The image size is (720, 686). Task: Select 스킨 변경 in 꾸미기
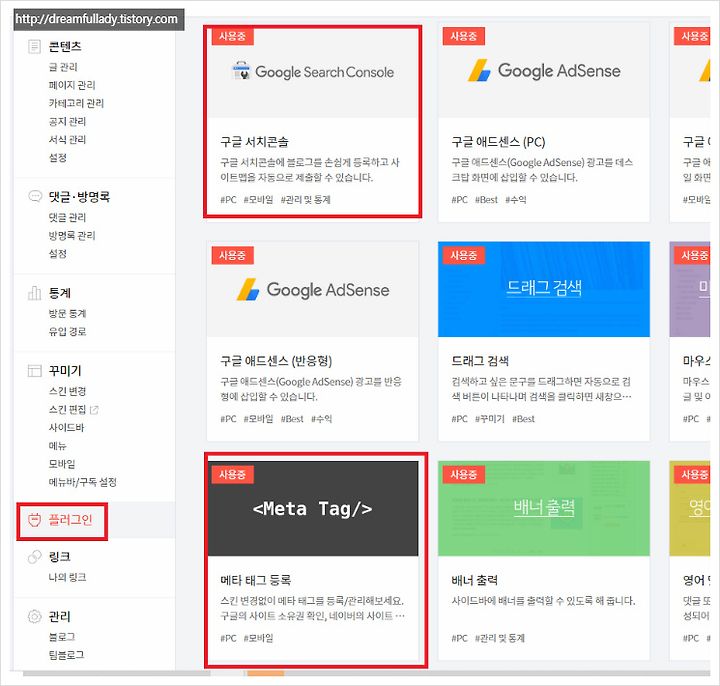click(x=68, y=391)
